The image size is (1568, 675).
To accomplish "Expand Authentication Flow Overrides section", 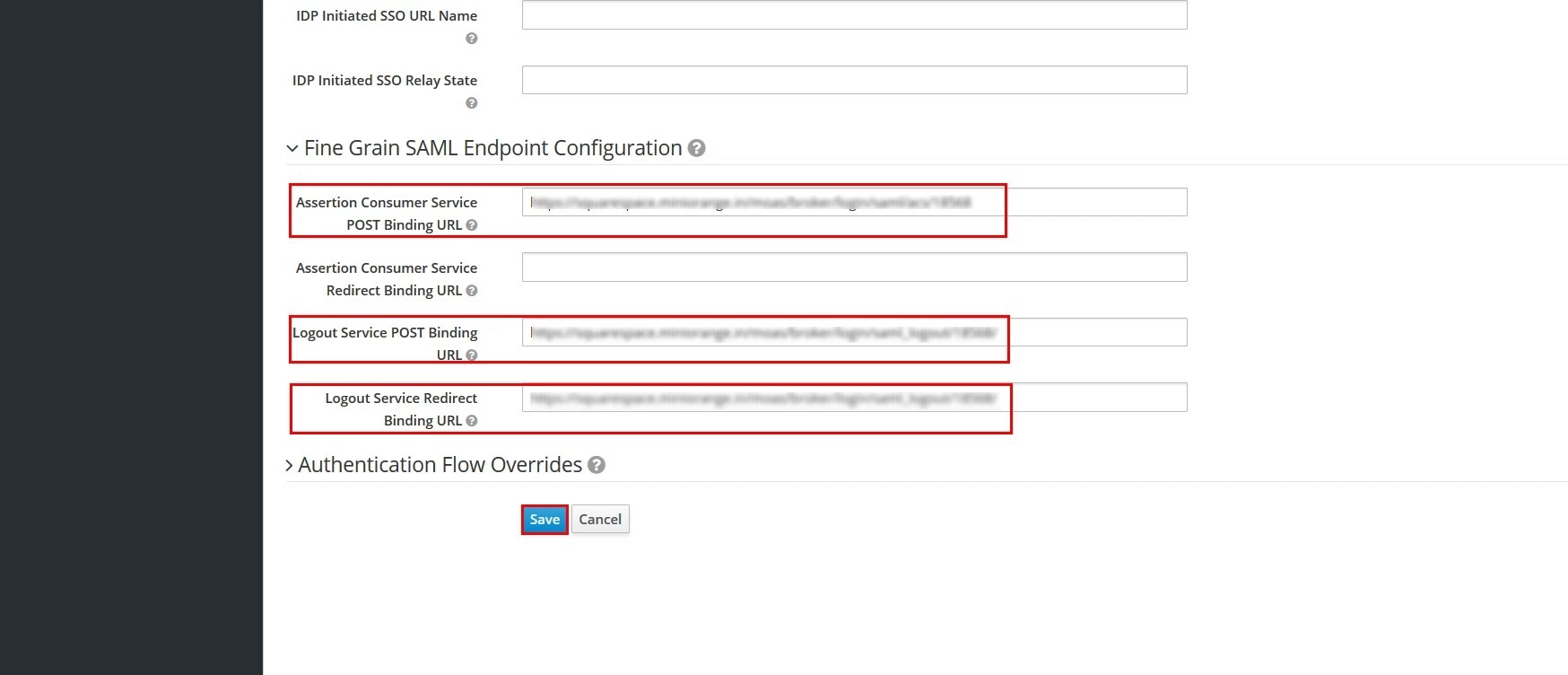I will point(290,465).
